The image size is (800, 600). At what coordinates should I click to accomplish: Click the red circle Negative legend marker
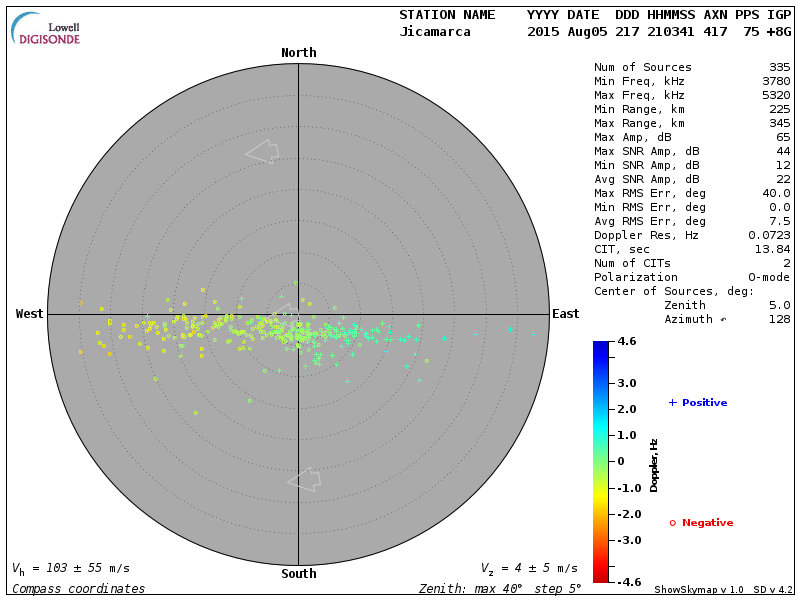coord(673,523)
